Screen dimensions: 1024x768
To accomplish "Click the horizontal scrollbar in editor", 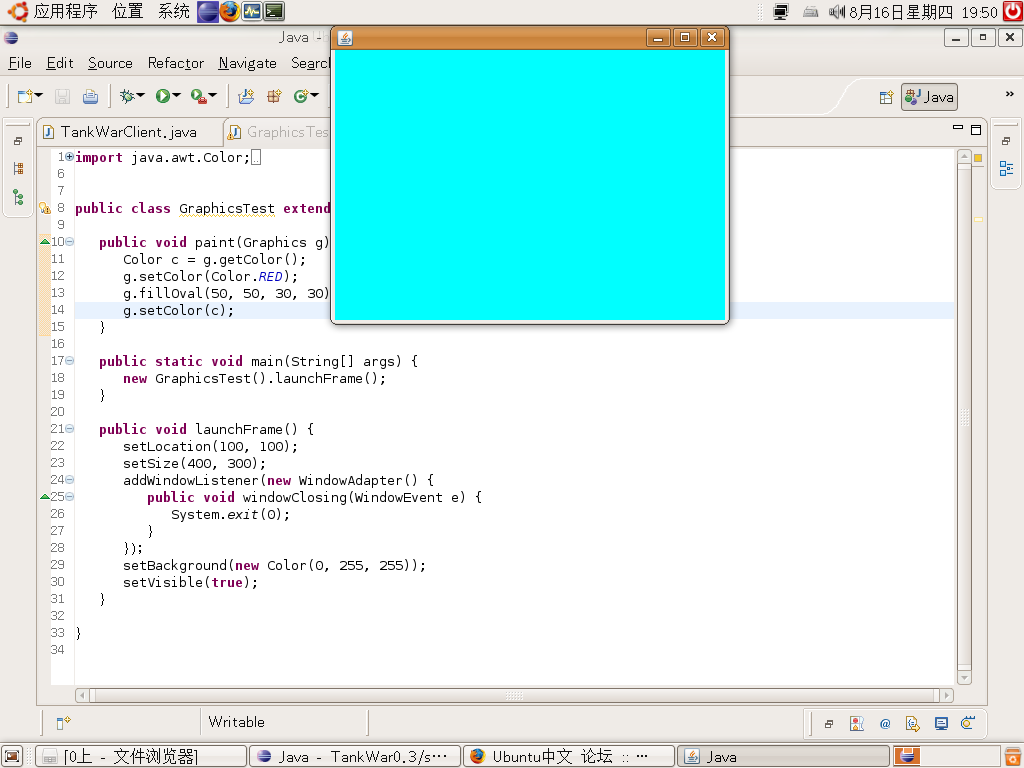I will click(x=515, y=696).
